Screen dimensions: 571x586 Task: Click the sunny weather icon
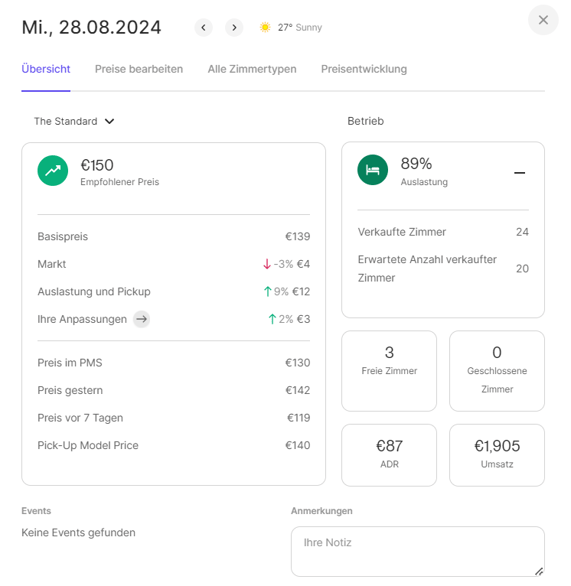[265, 27]
